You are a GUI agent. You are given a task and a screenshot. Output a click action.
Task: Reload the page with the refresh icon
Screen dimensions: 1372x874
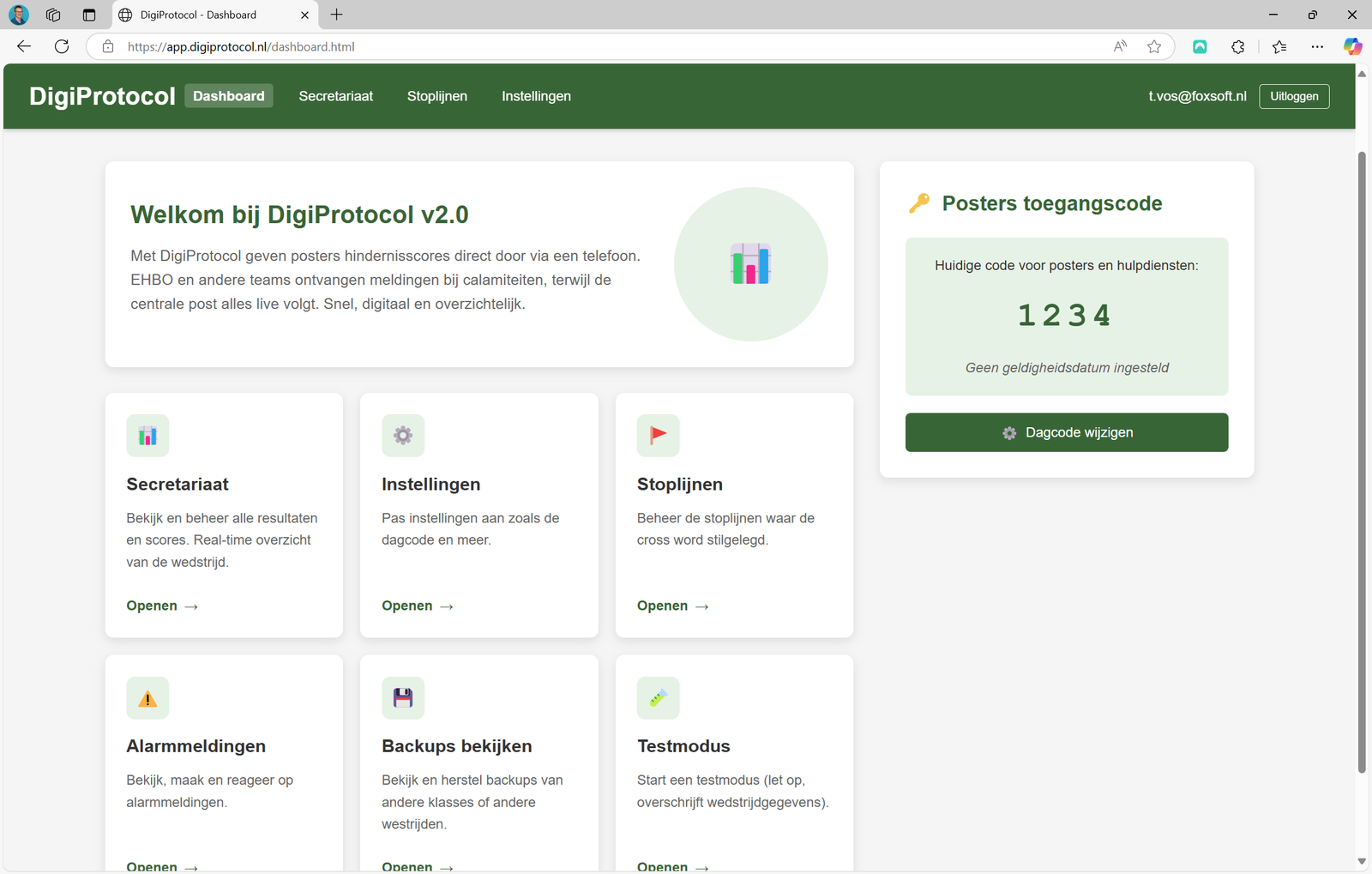[x=62, y=46]
